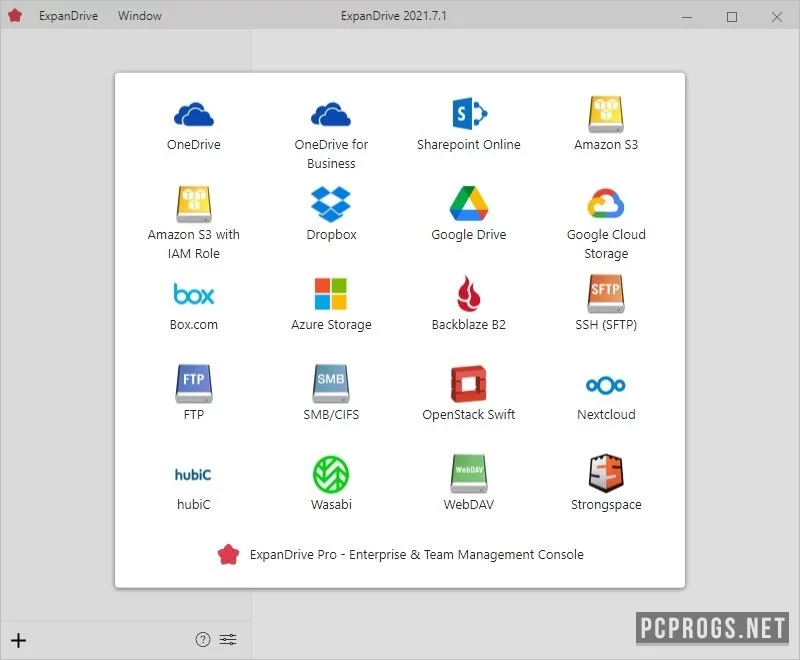
Task: Click the "Wasabi" label text
Action: click(331, 504)
